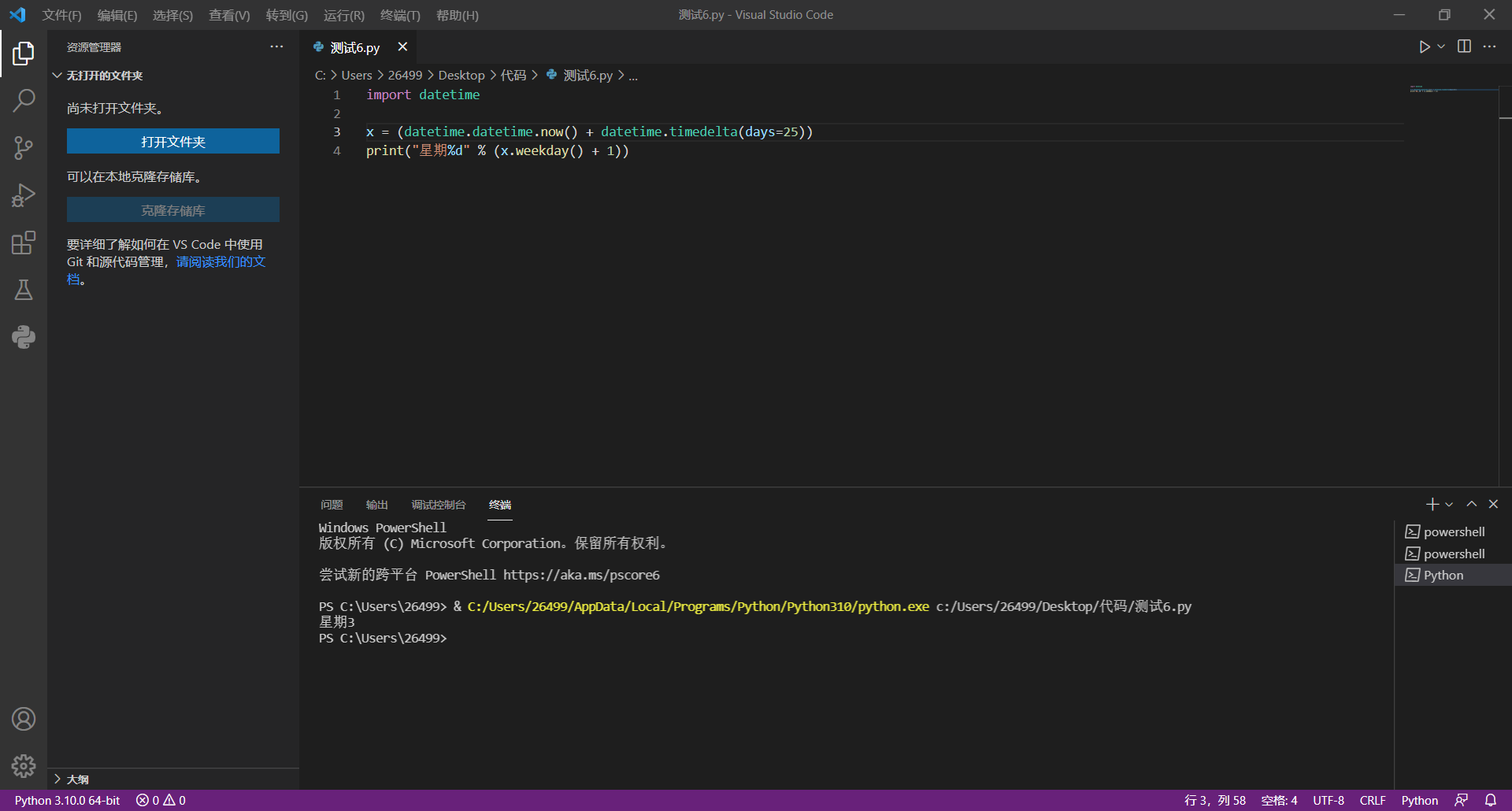
Task: Run the Python file with the play icon
Action: (1425, 47)
